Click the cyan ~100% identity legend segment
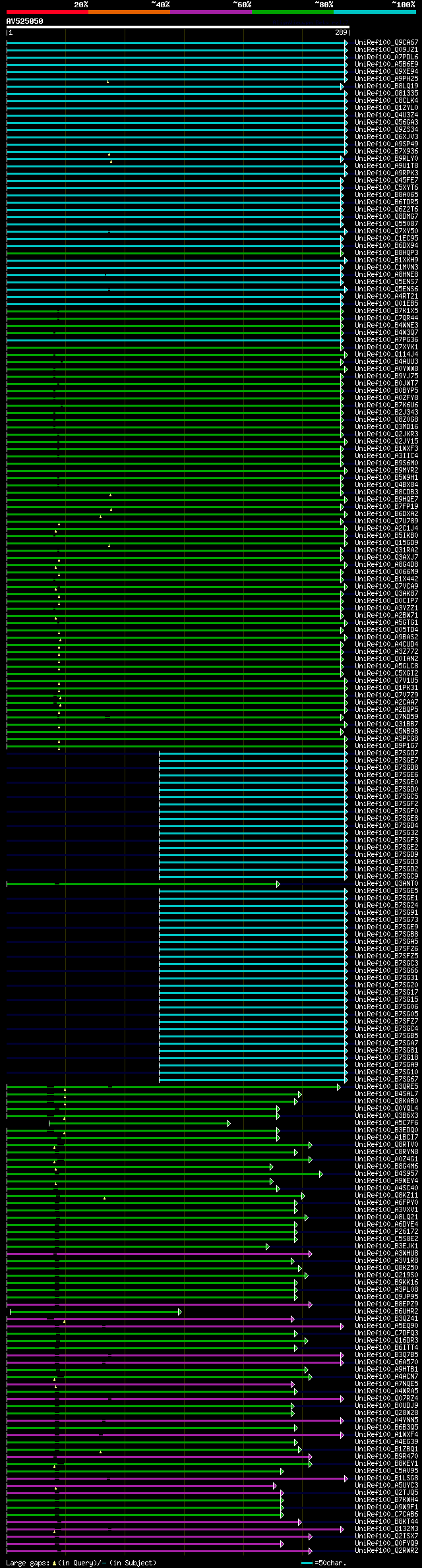Screen dimensions: 422x1568 coord(375,12)
